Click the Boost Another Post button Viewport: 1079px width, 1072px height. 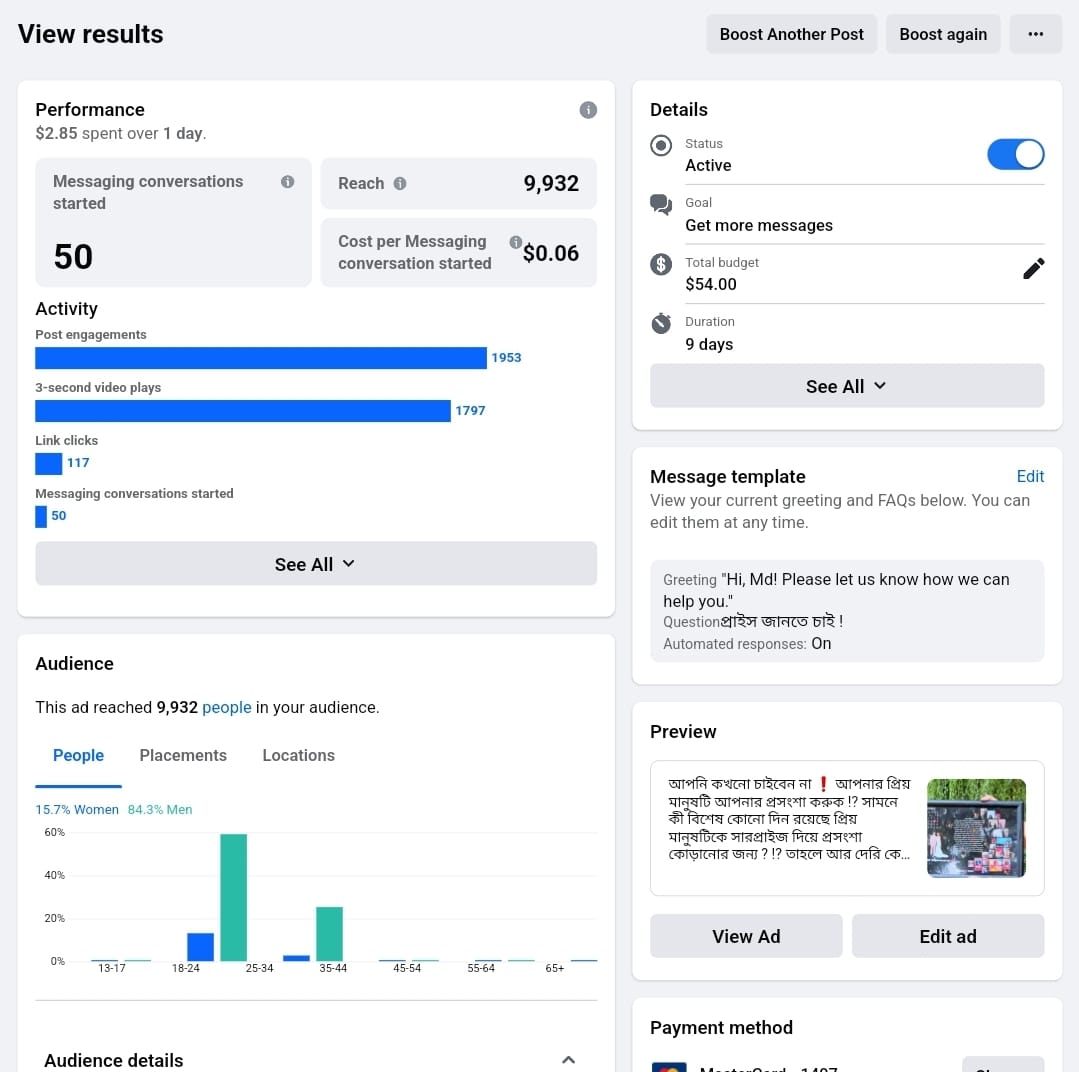pyautogui.click(x=791, y=34)
